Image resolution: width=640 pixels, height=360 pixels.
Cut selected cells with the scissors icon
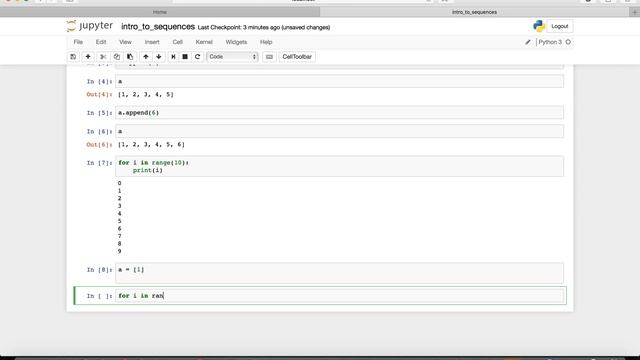click(x=103, y=57)
